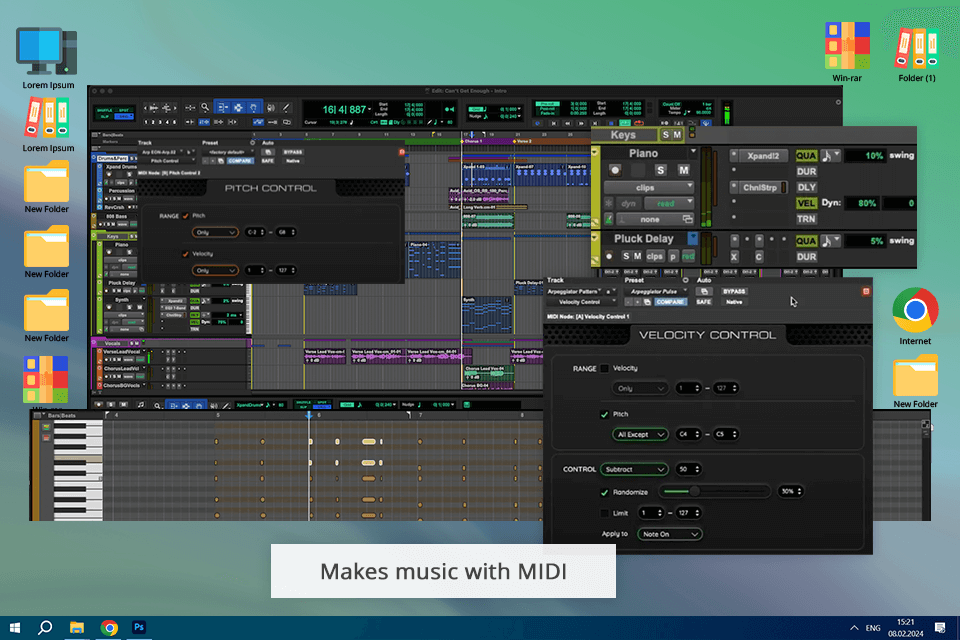Click the Control amount 50 stepper
The width and height of the screenshot is (960, 640).
click(688, 469)
